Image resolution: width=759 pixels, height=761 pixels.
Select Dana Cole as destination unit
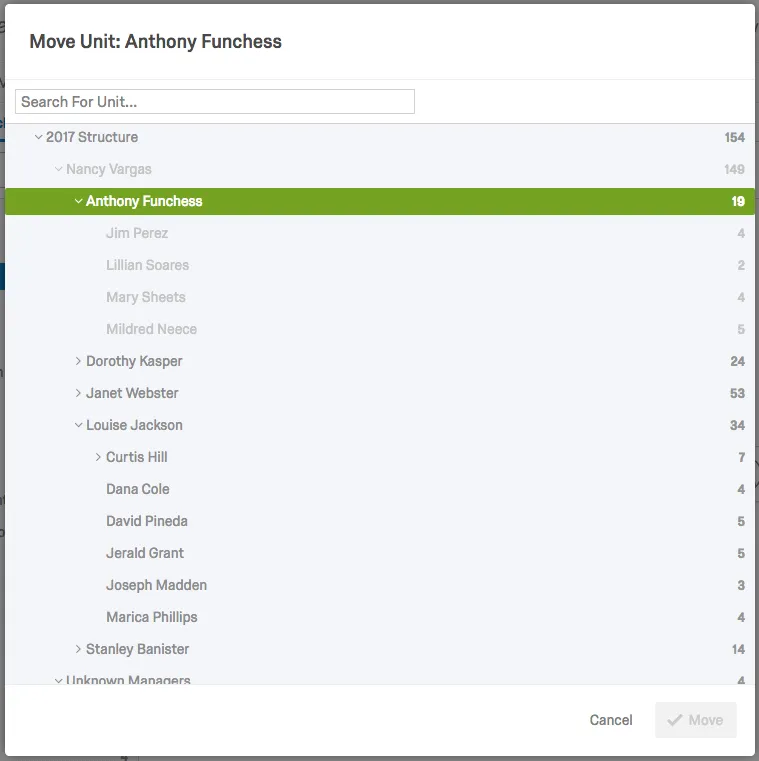(x=137, y=489)
